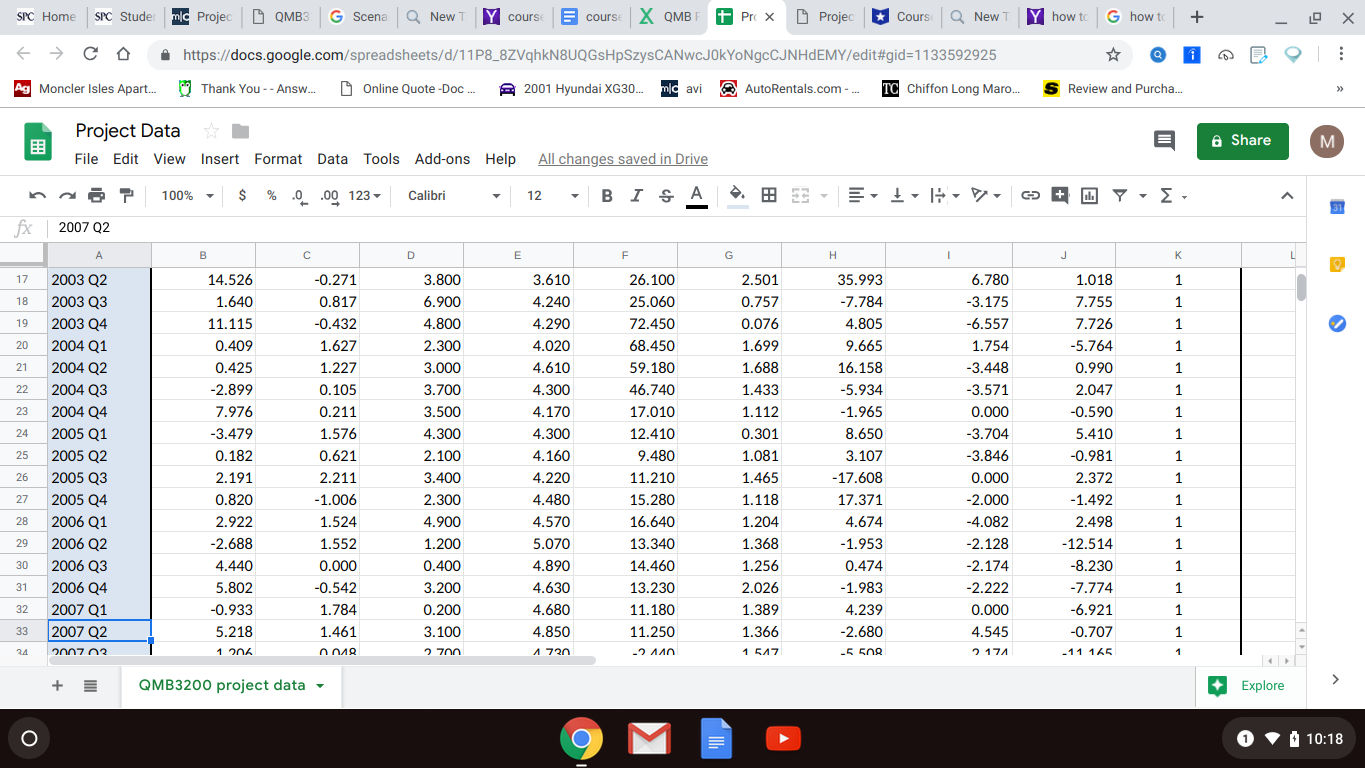Open the Tools menu

(x=381, y=159)
